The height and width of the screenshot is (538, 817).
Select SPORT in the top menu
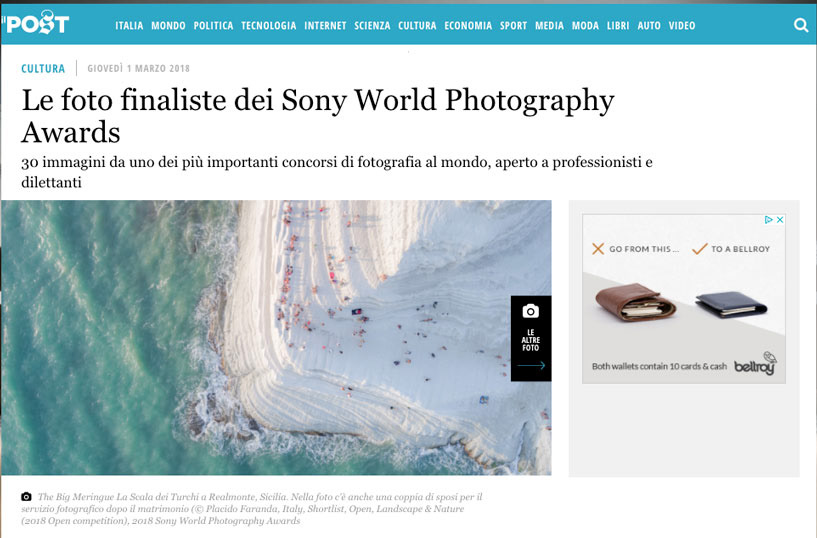513,26
